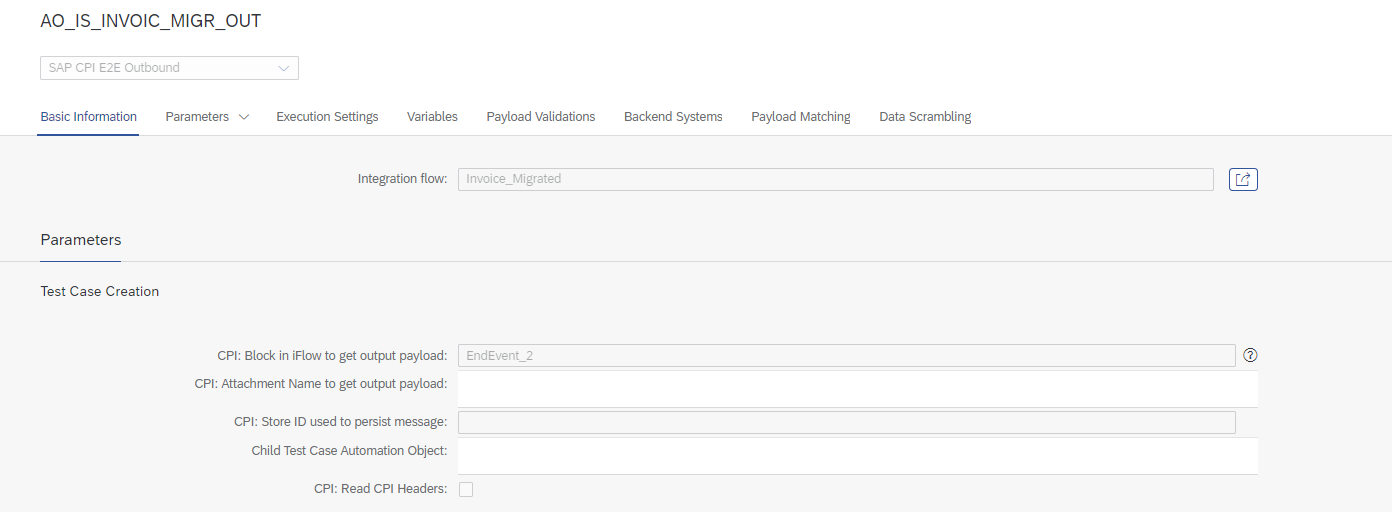
Task: Select the Data Scrambling tab
Action: [925, 117]
